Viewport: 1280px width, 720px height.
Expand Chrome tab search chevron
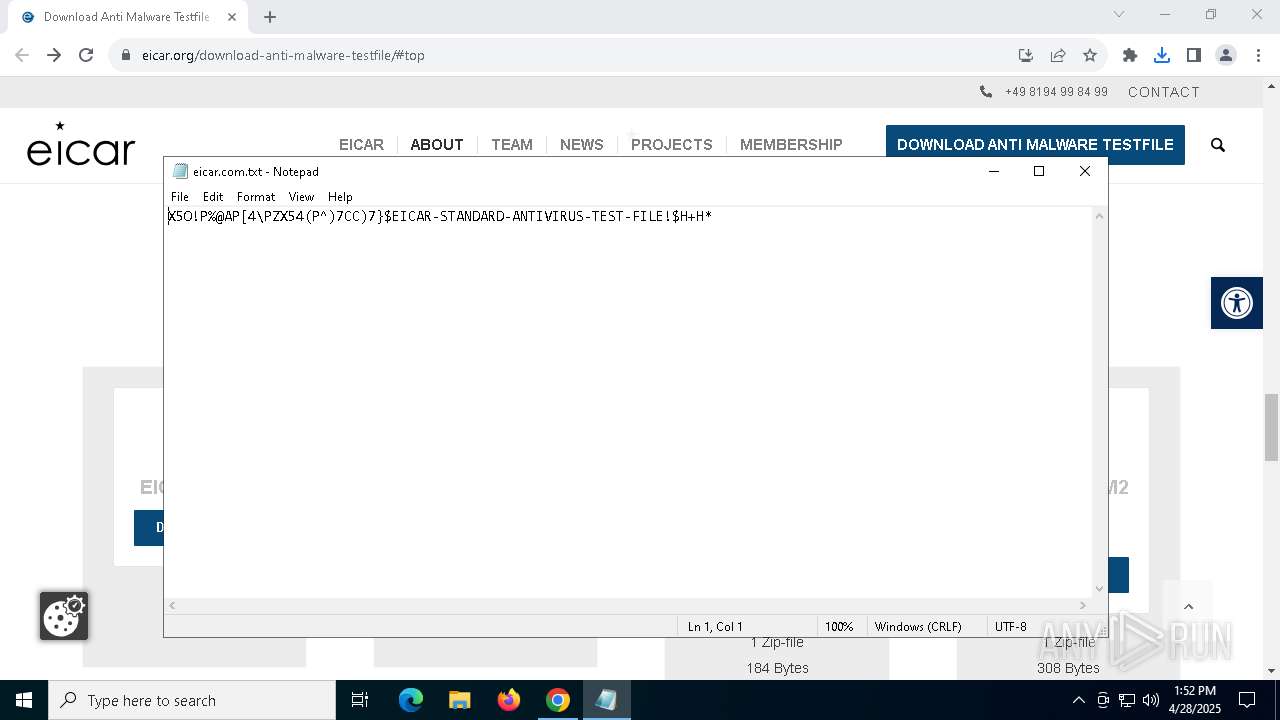(x=1119, y=14)
